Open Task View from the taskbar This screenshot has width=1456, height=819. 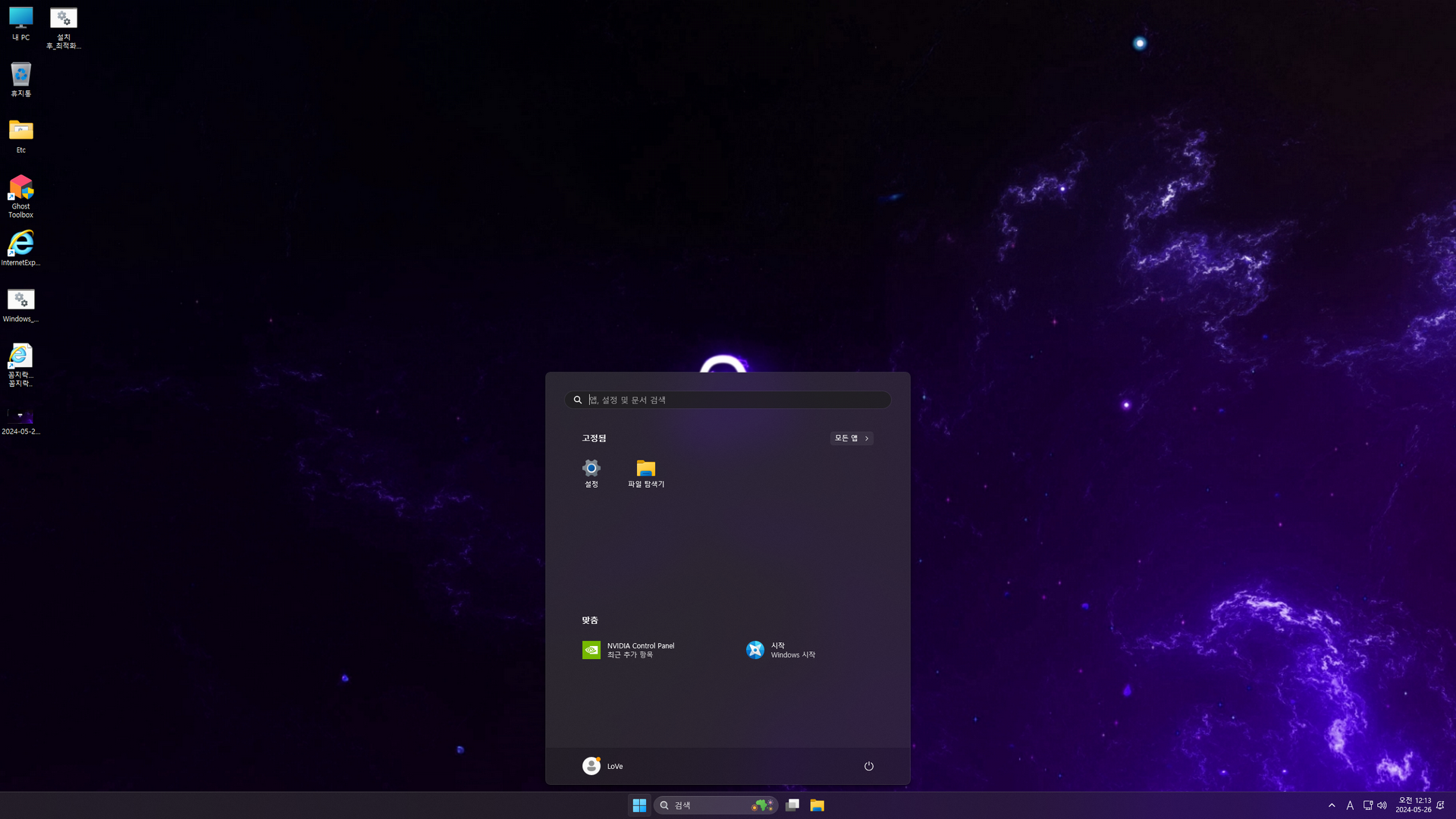pyautogui.click(x=792, y=805)
